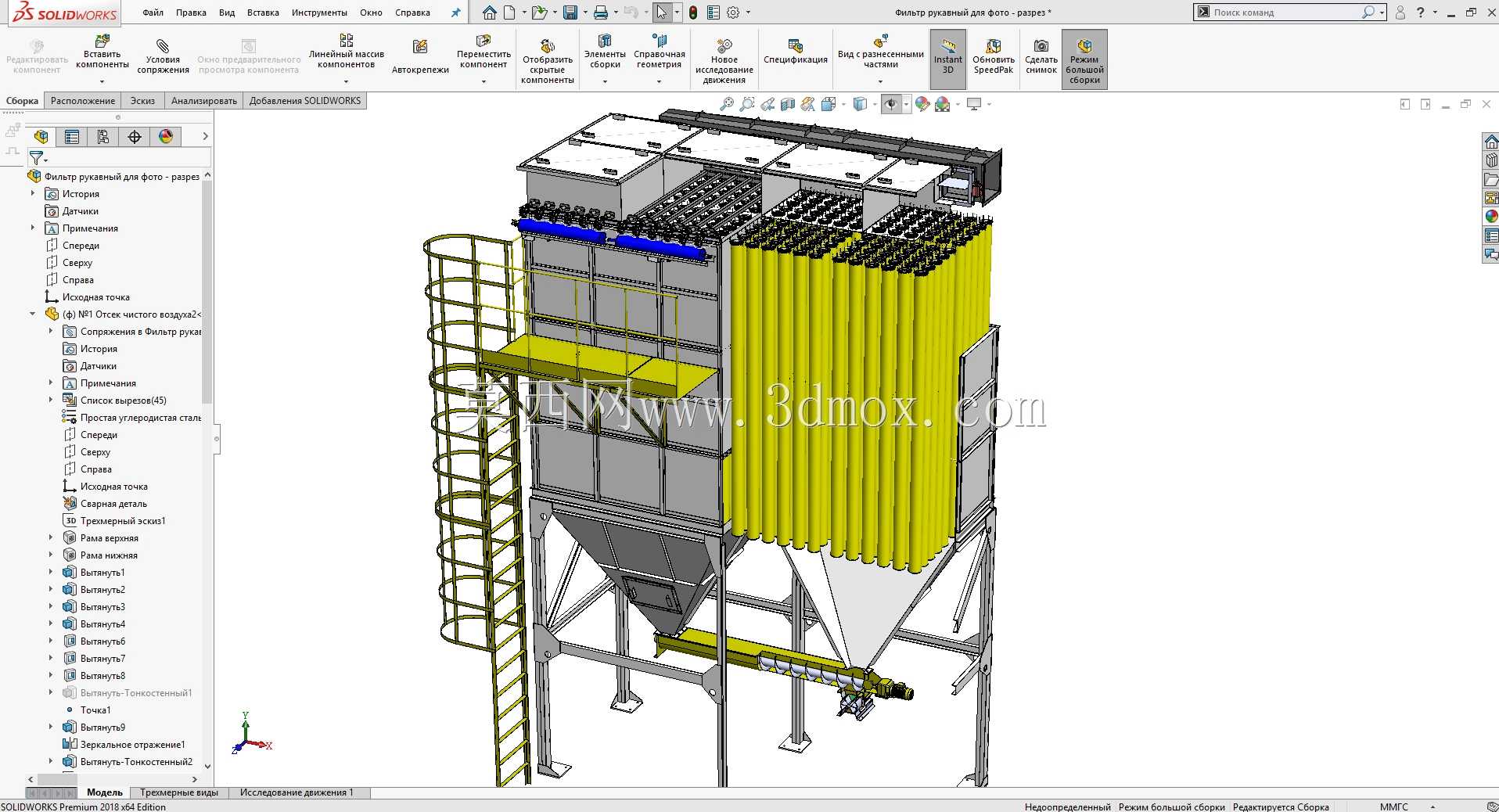
Task: Click the Home icon in the quick access bar
Action: (x=490, y=13)
